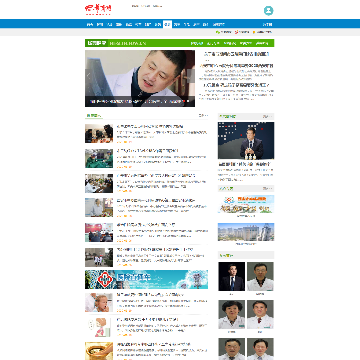Open portrait of curly-haired woman doctor

pos(232,315)
